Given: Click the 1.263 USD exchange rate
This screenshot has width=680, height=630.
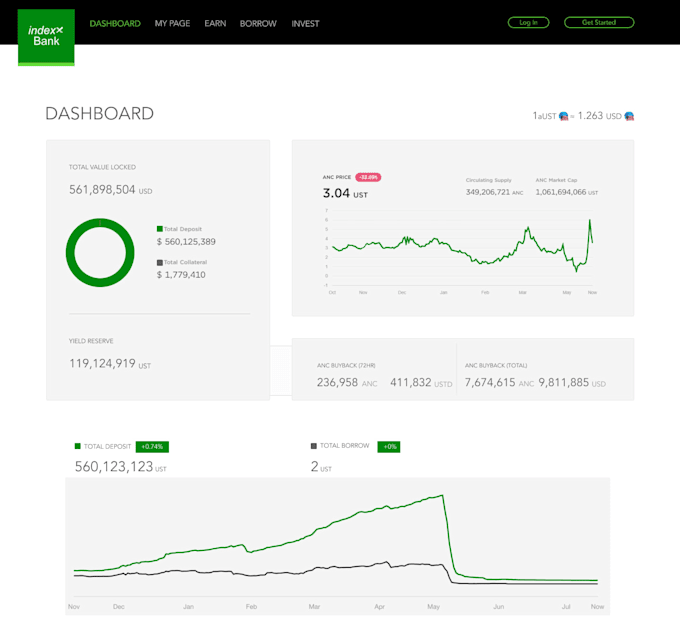Looking at the screenshot, I should [600, 116].
